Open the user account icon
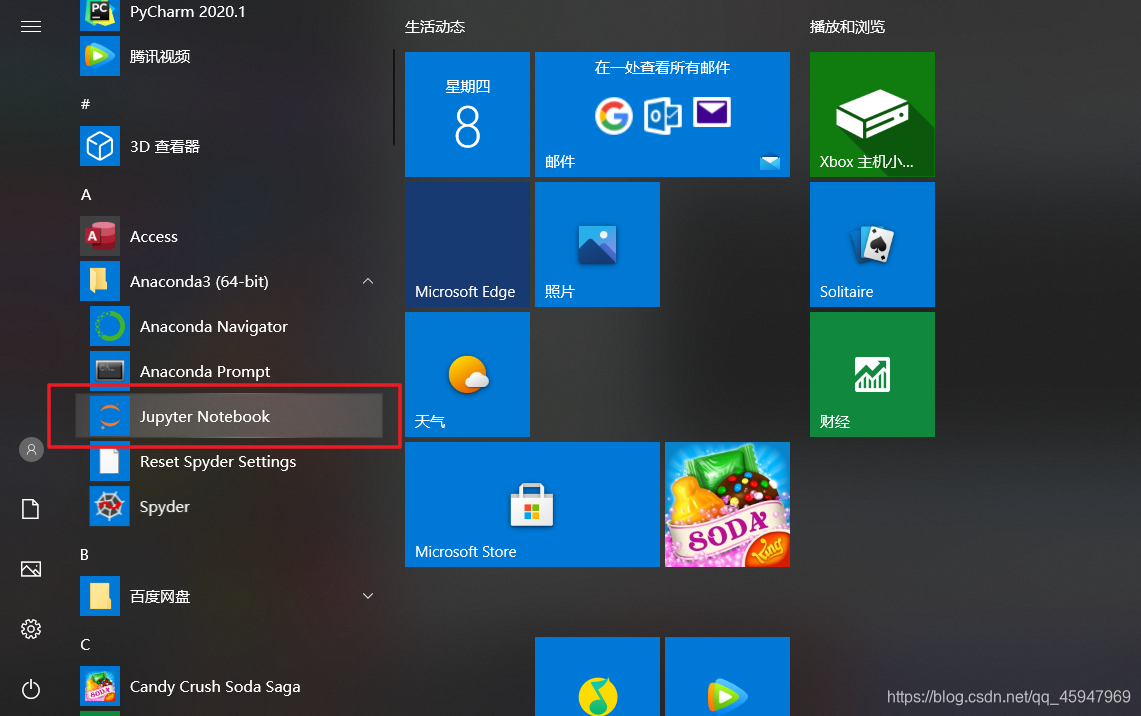This screenshot has width=1141, height=716. 31,450
